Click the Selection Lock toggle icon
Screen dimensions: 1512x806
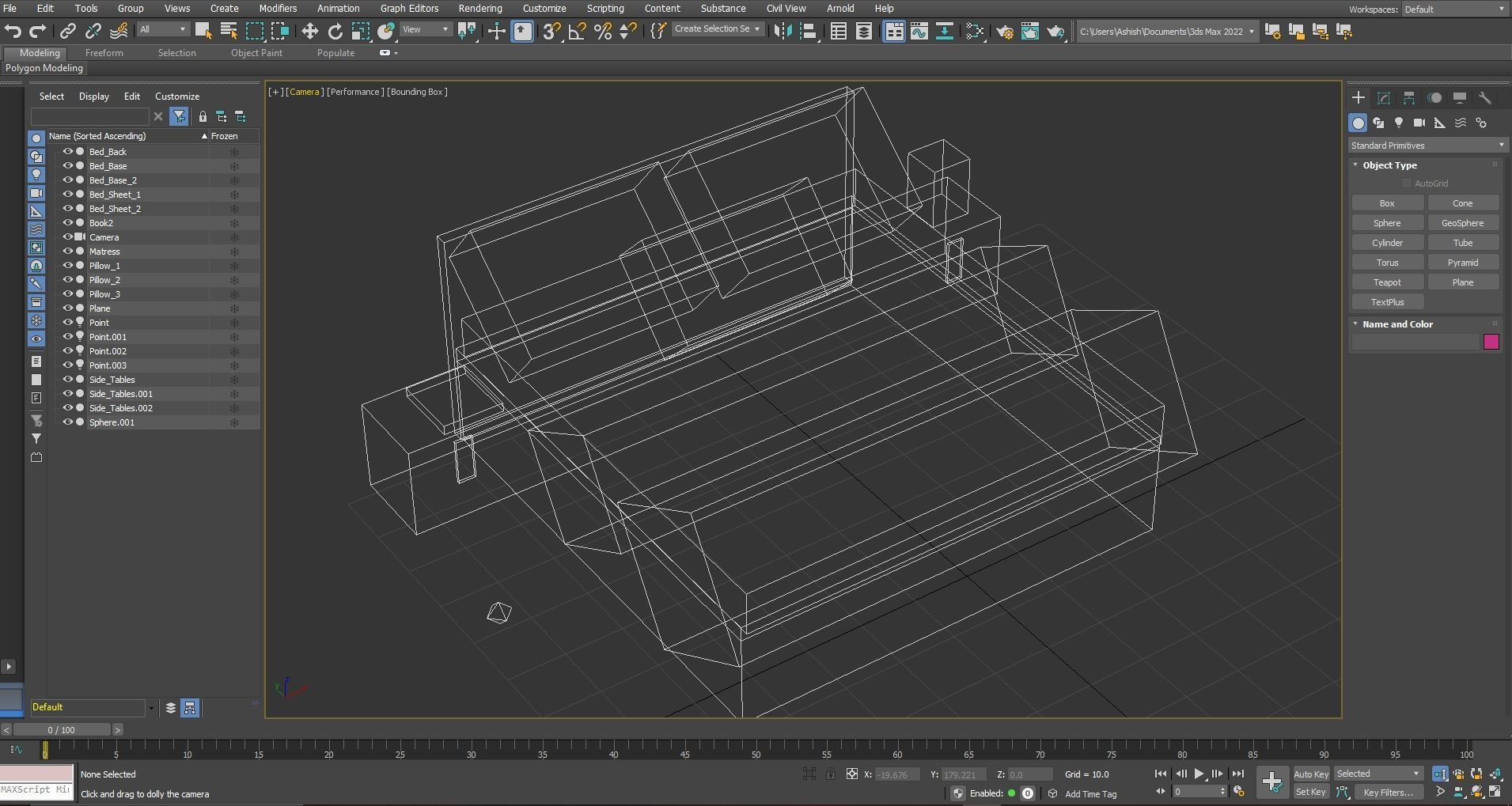coord(830,774)
